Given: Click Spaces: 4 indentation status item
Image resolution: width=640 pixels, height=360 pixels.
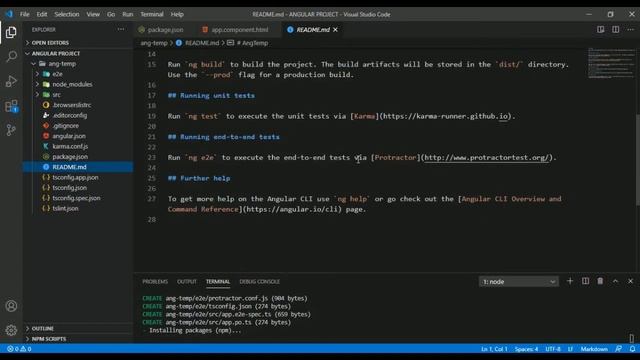Looking at the screenshot, I should (x=526, y=349).
